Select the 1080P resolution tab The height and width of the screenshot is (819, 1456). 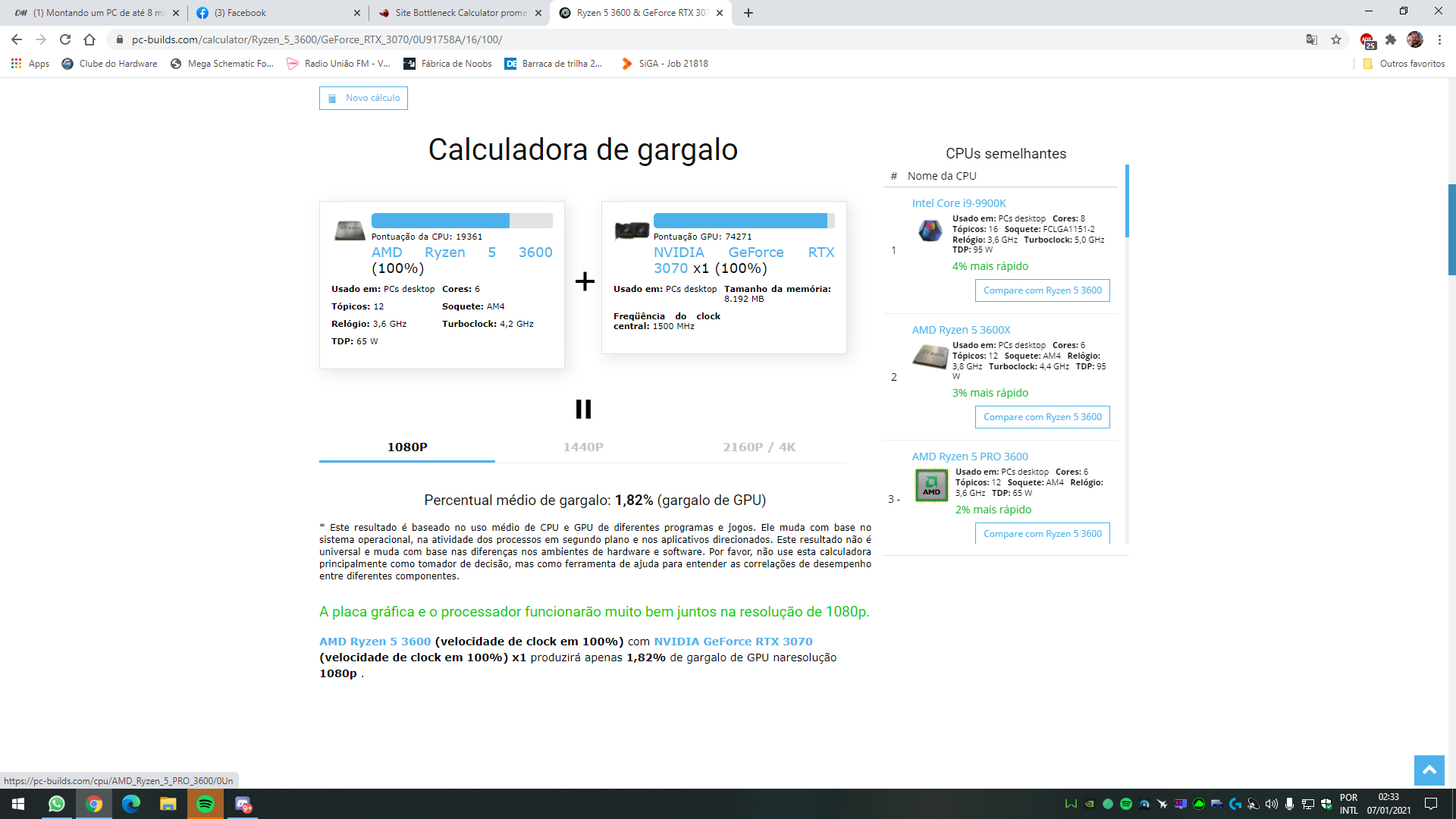click(x=407, y=447)
